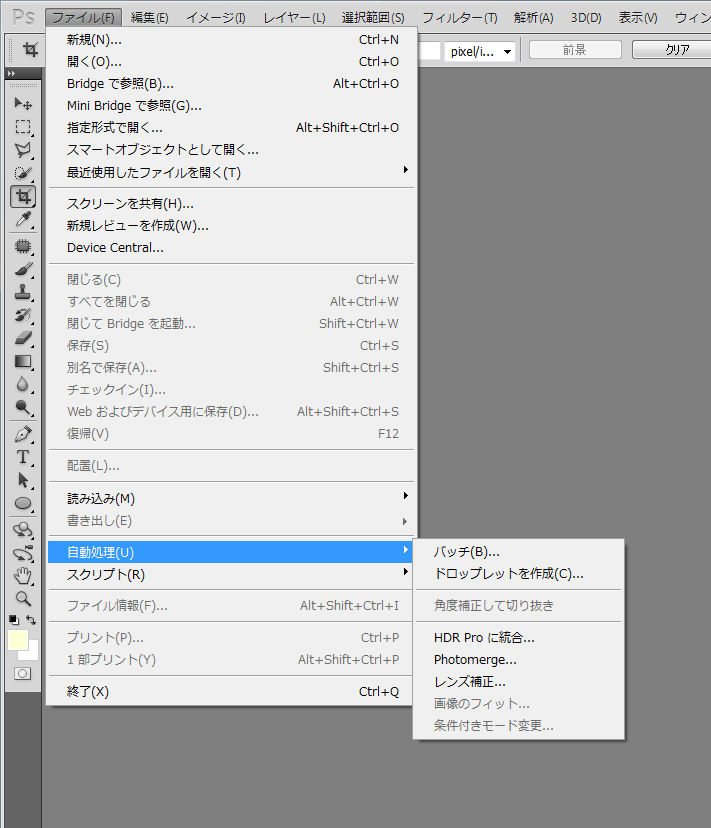This screenshot has height=828, width=711.
Task: Select the 3D Object Rotate tool
Action: (x=23, y=530)
